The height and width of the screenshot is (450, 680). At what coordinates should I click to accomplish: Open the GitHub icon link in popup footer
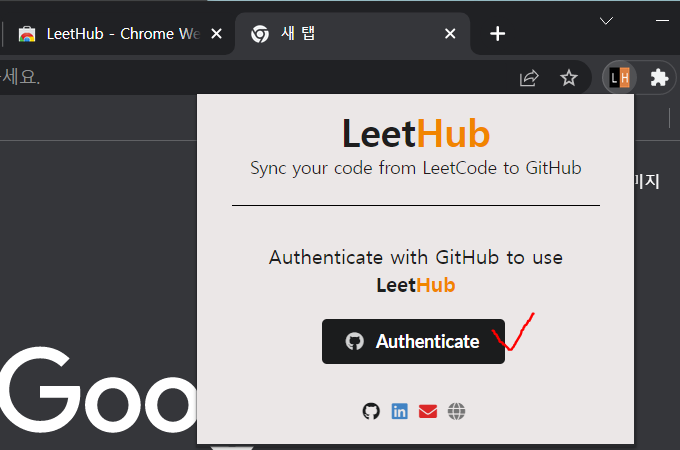[371, 411]
